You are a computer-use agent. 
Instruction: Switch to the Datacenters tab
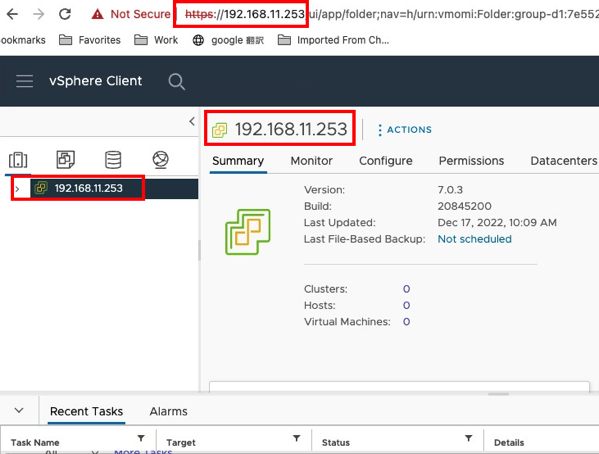563,161
